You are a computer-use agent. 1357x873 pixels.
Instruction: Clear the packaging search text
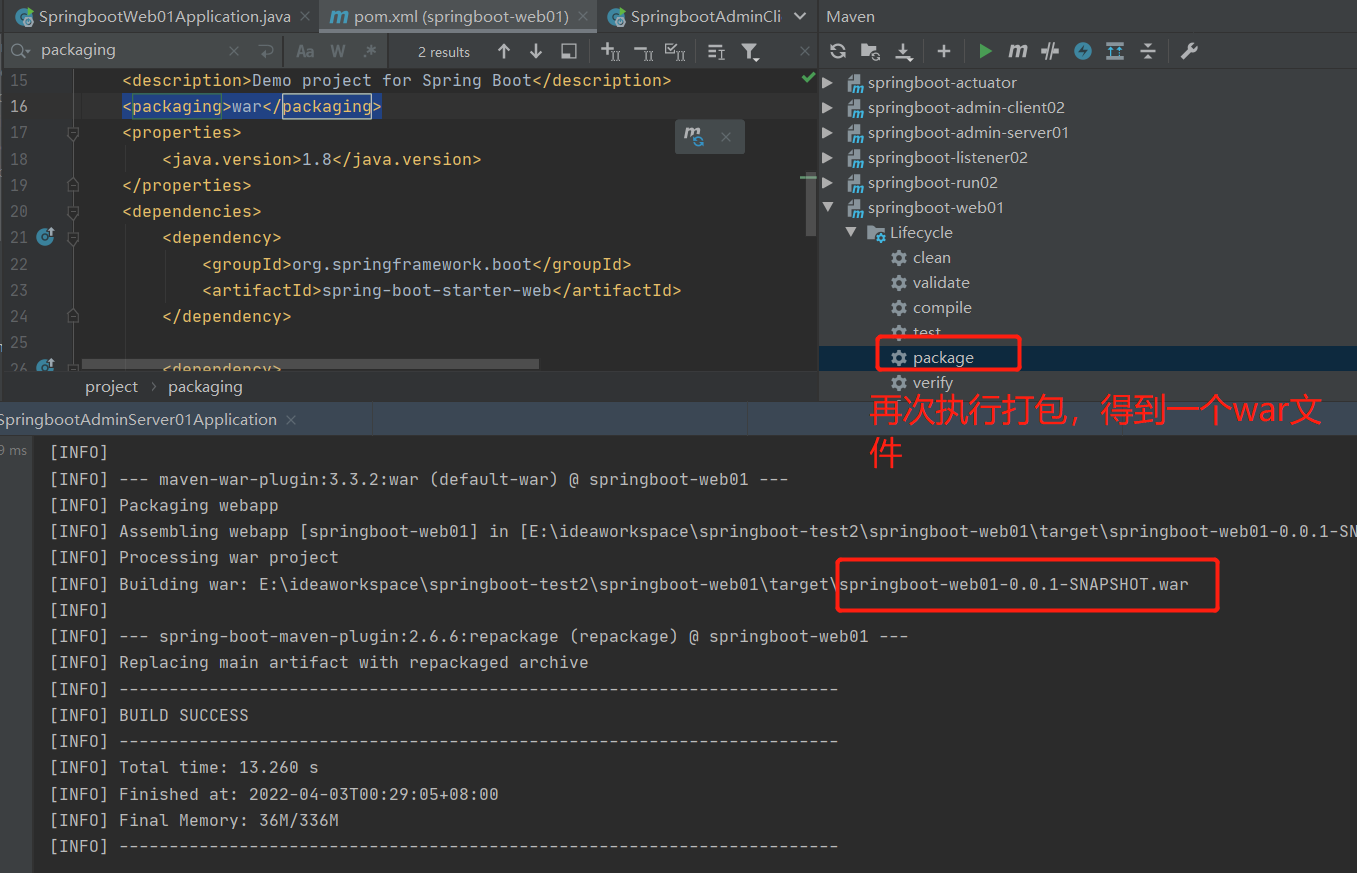(234, 51)
